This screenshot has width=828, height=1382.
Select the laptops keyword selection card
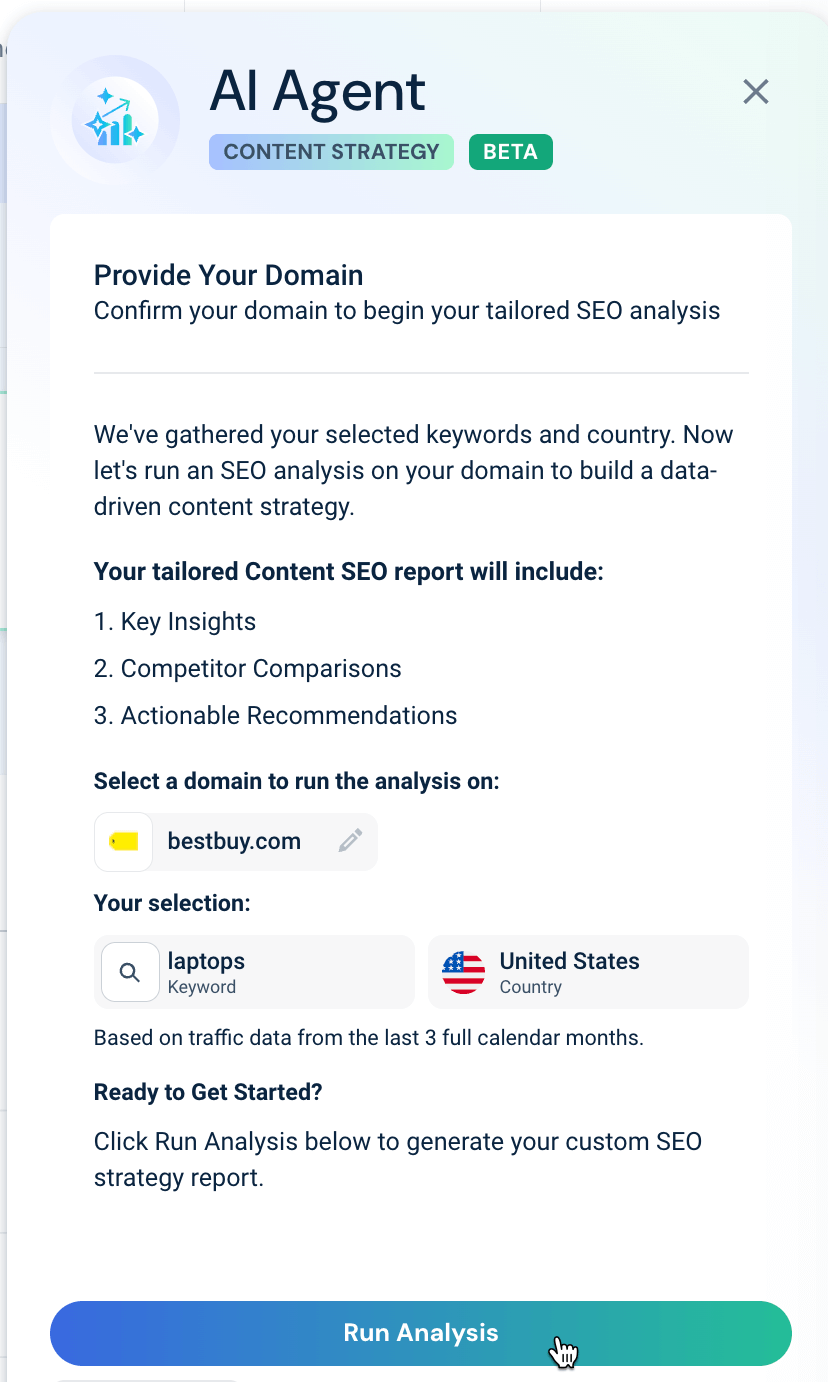click(x=254, y=971)
